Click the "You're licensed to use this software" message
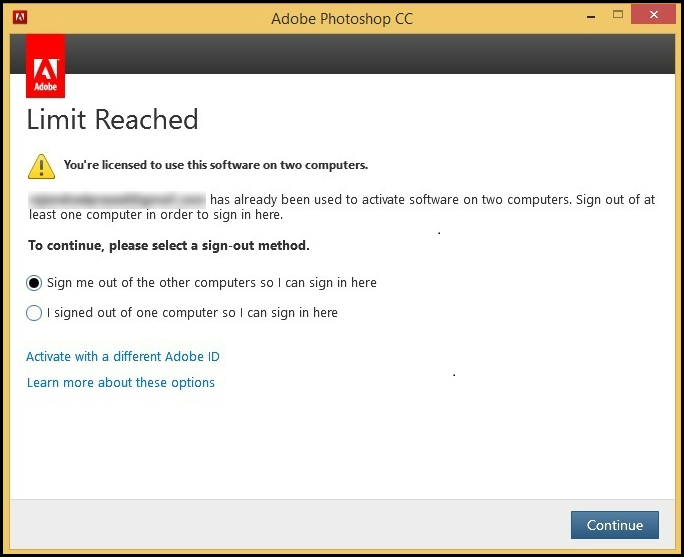This screenshot has height=557, width=684. [x=216, y=165]
